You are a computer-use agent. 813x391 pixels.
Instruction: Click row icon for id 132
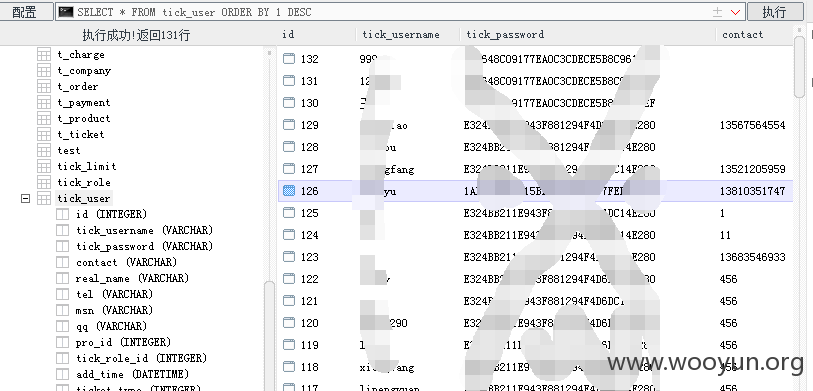[289, 59]
